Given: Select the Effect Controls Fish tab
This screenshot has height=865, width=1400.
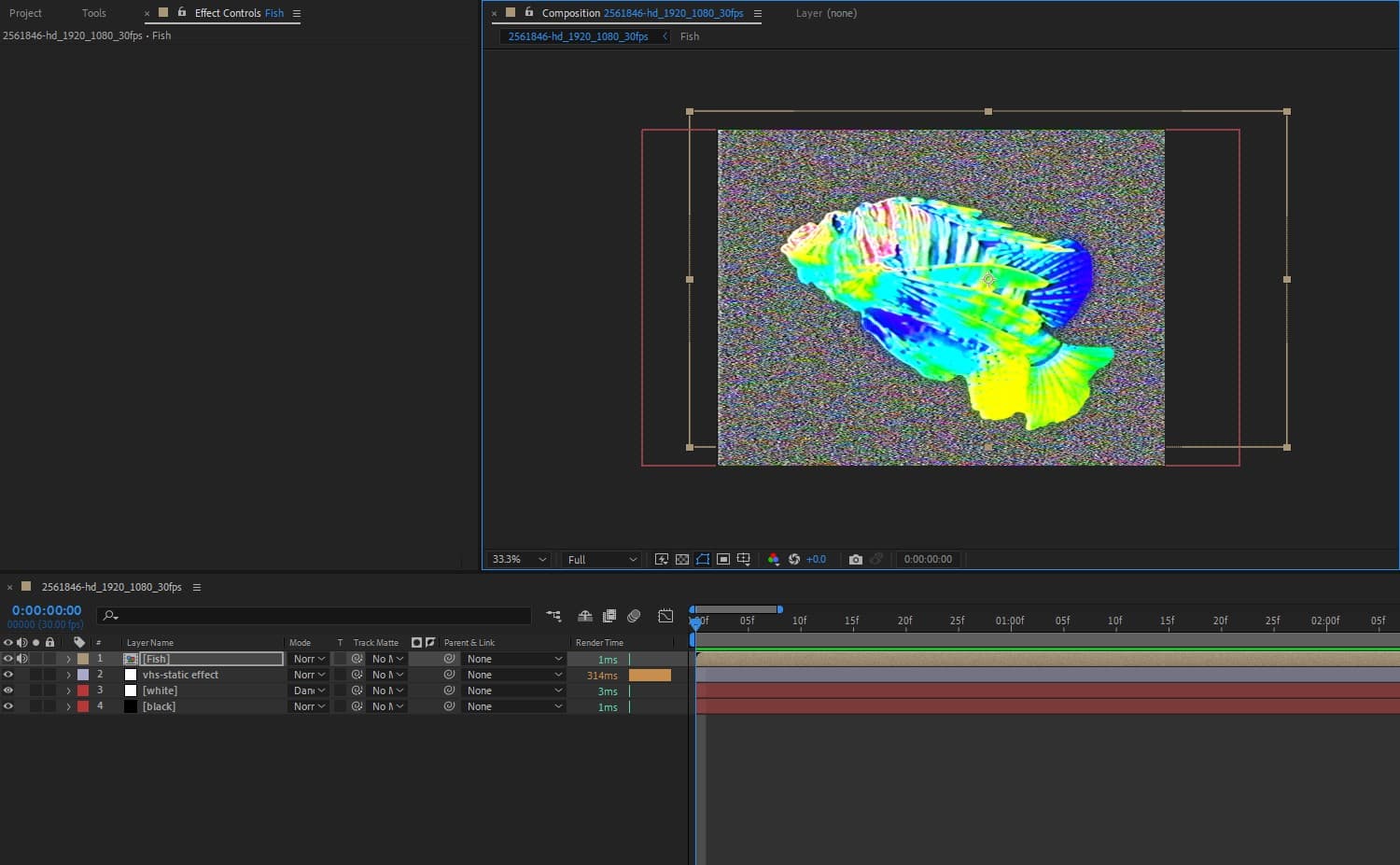Looking at the screenshot, I should (x=239, y=13).
